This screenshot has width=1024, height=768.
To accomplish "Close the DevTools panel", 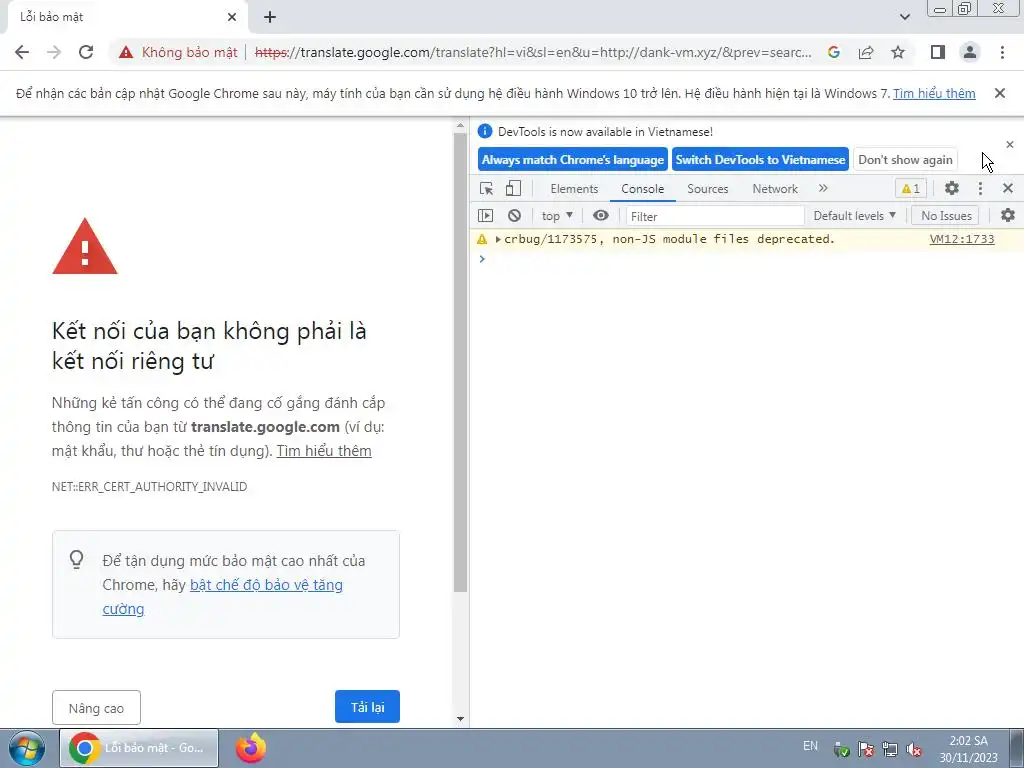I will pyautogui.click(x=1008, y=189).
